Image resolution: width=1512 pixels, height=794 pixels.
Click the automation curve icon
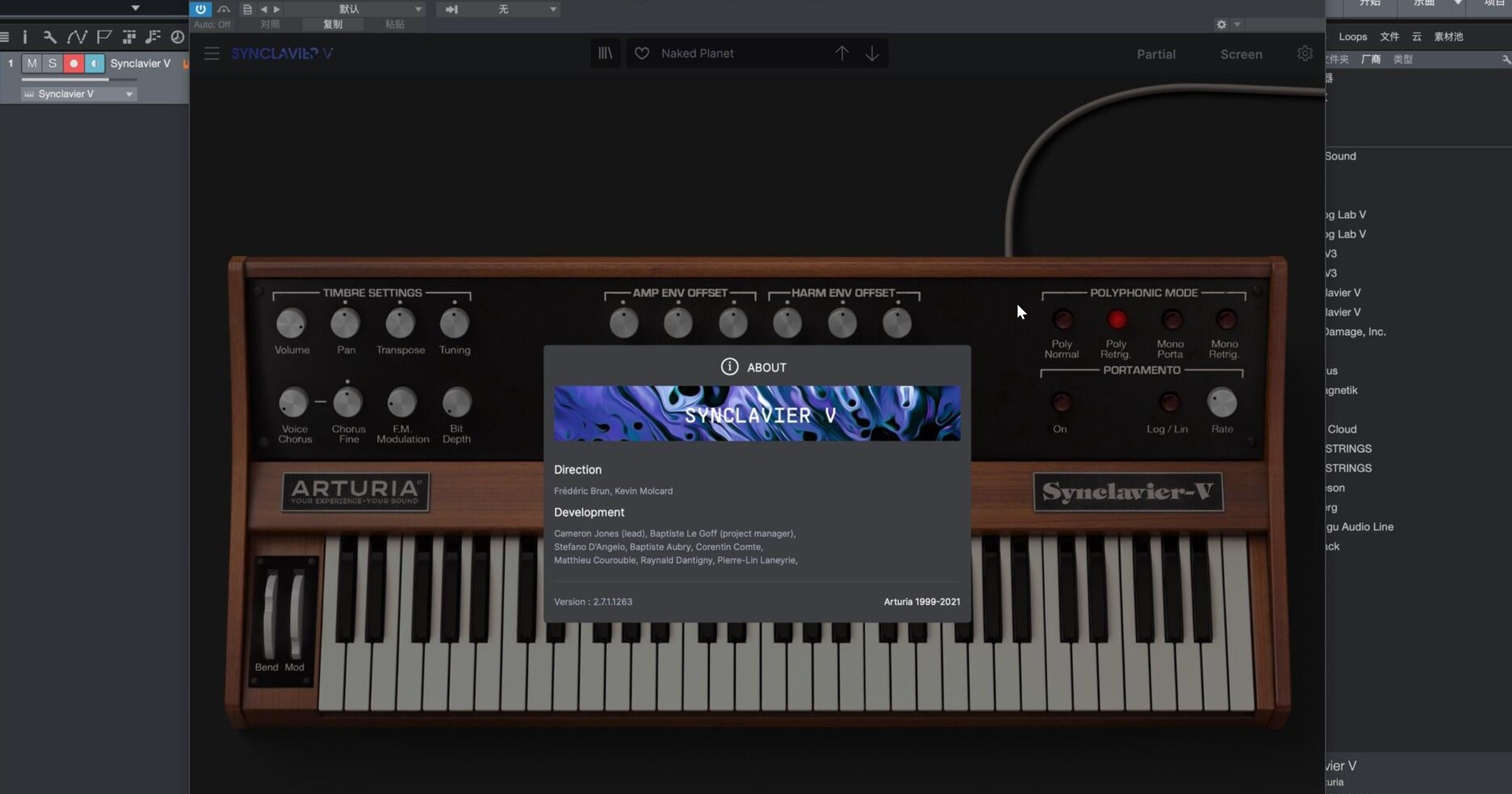(x=77, y=37)
